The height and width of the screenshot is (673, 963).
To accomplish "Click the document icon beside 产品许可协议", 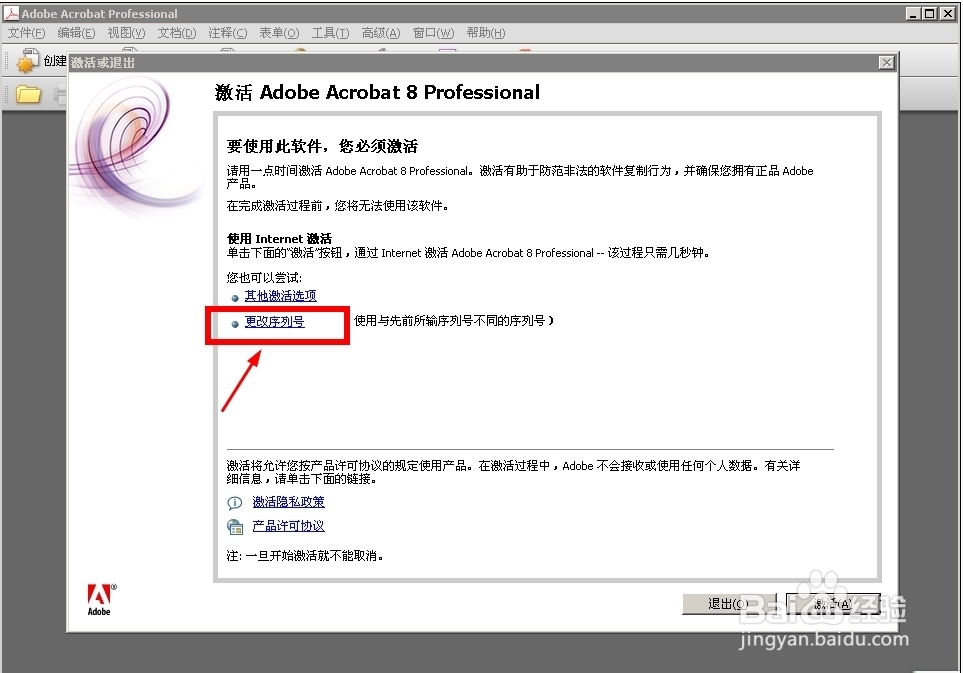I will click(234, 525).
